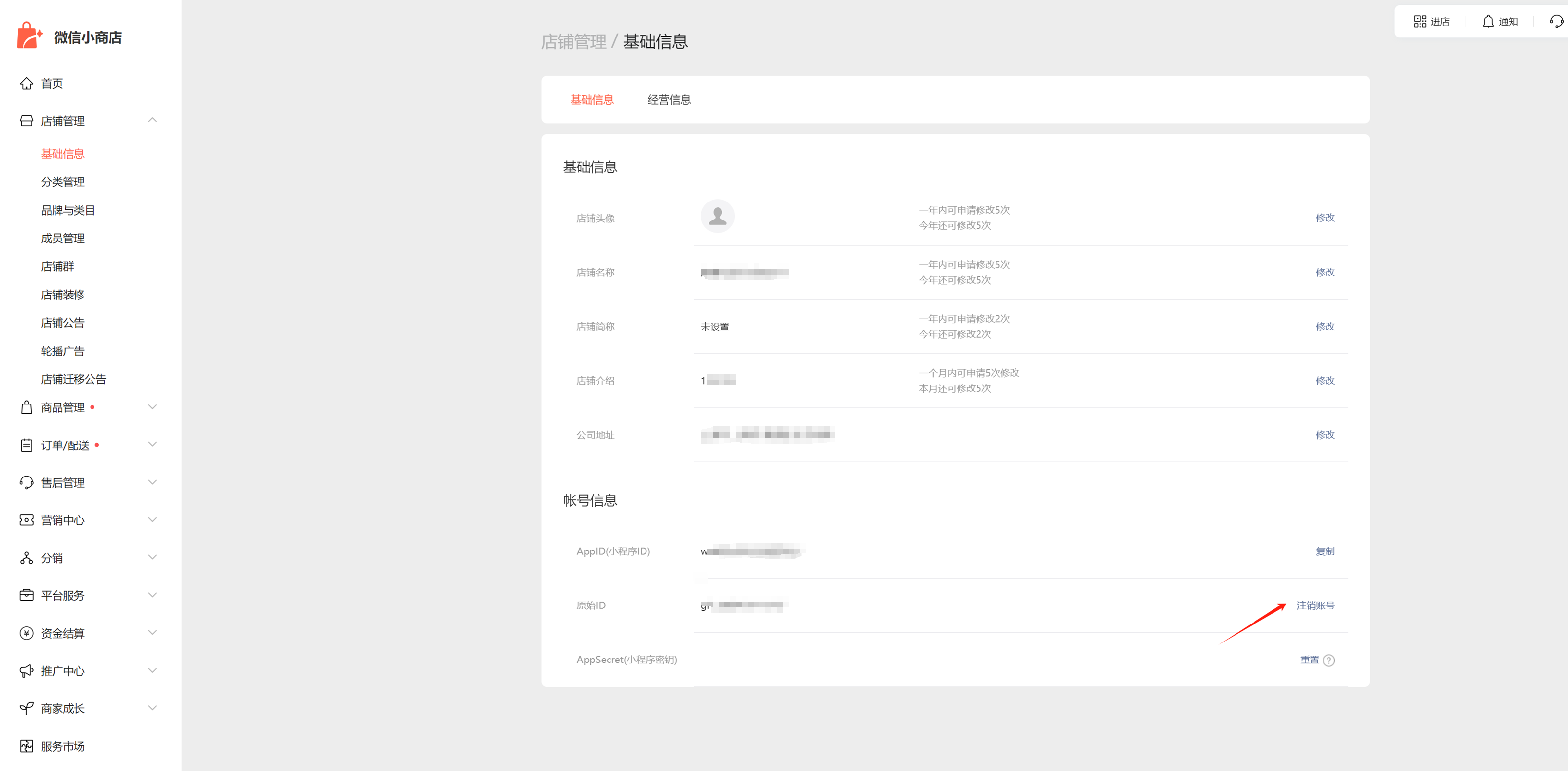1568x771 pixels.
Task: Collapse the 店铺管理 menu chevron
Action: tap(152, 121)
